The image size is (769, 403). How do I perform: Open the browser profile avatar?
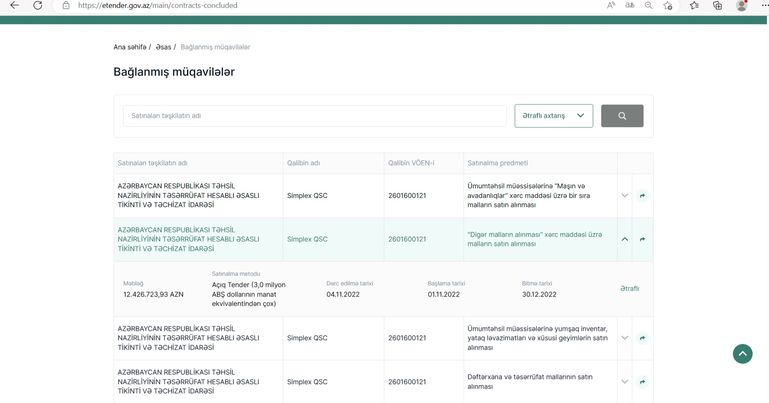(x=742, y=5)
